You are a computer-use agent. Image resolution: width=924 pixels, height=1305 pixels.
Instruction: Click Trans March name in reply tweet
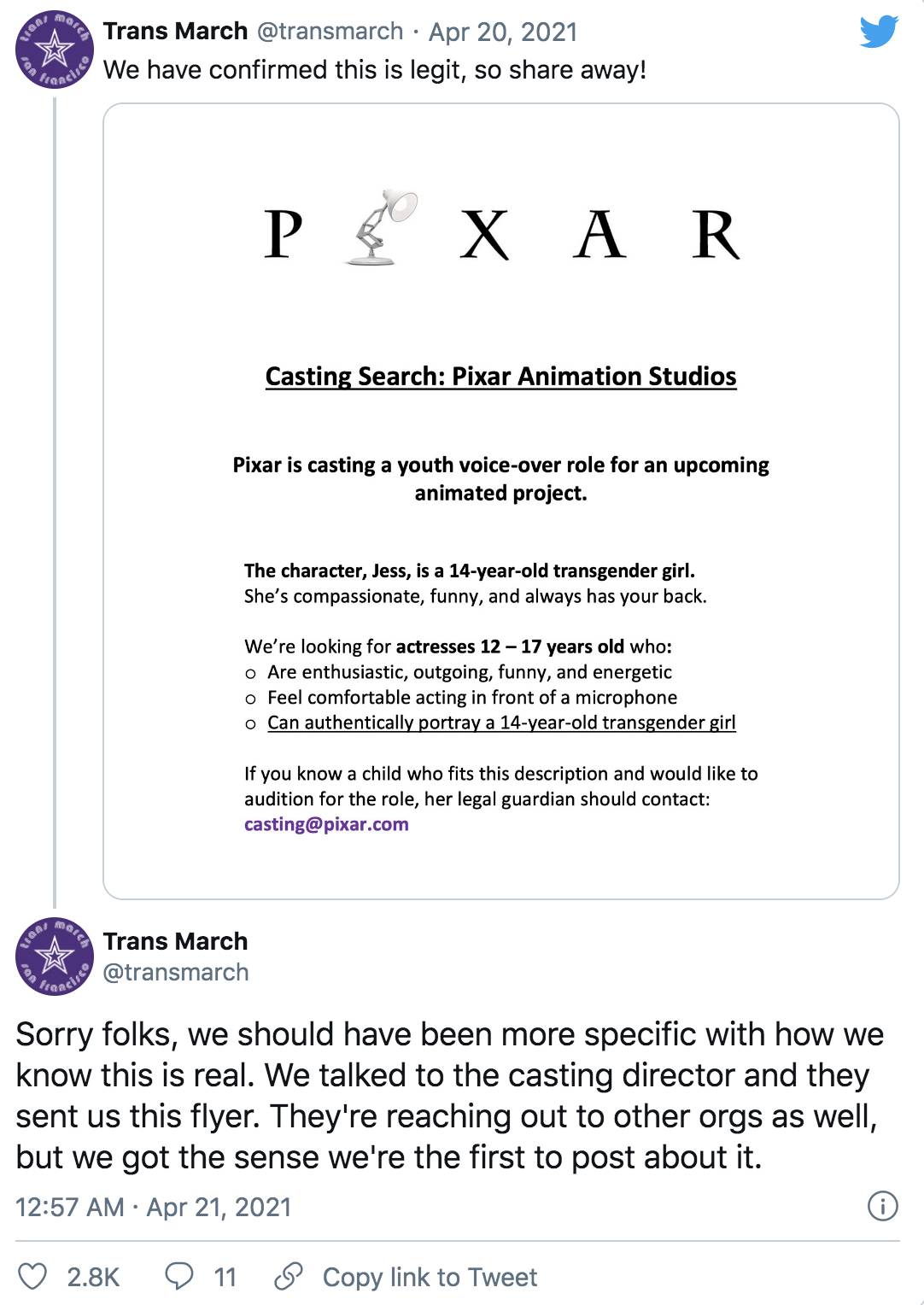coord(175,941)
